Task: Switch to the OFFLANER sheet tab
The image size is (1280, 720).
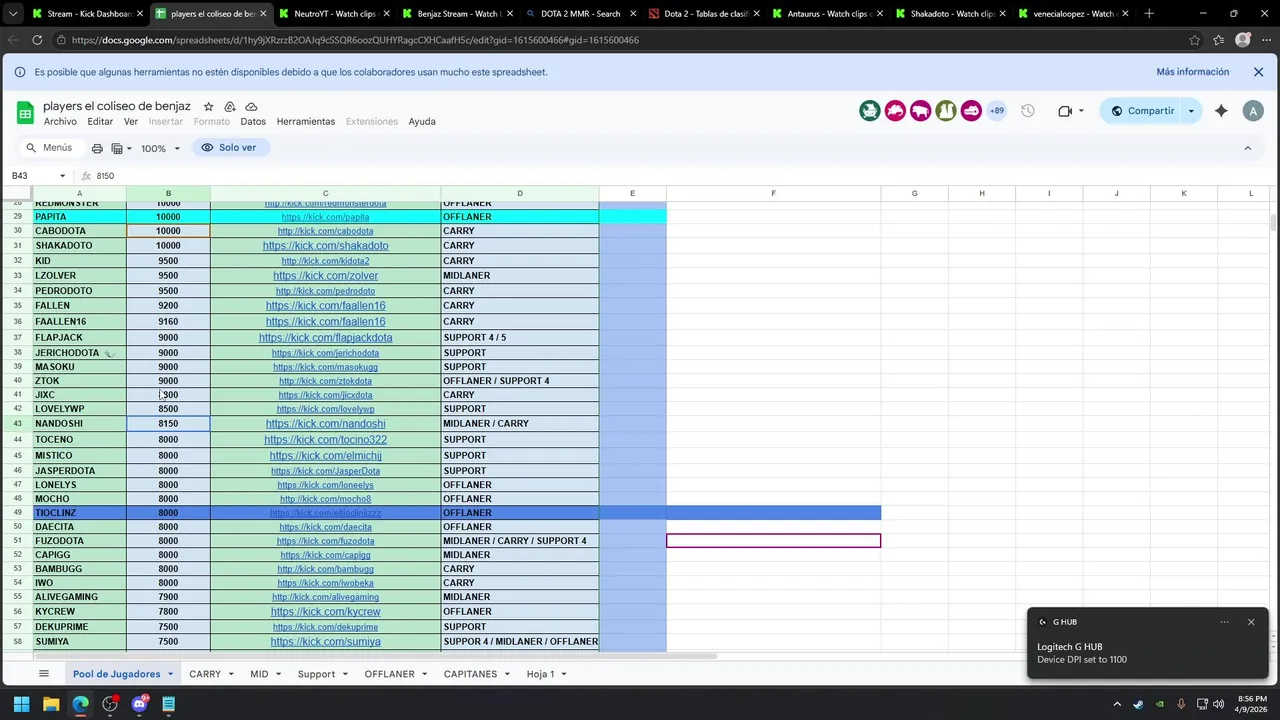Action: click(x=389, y=674)
